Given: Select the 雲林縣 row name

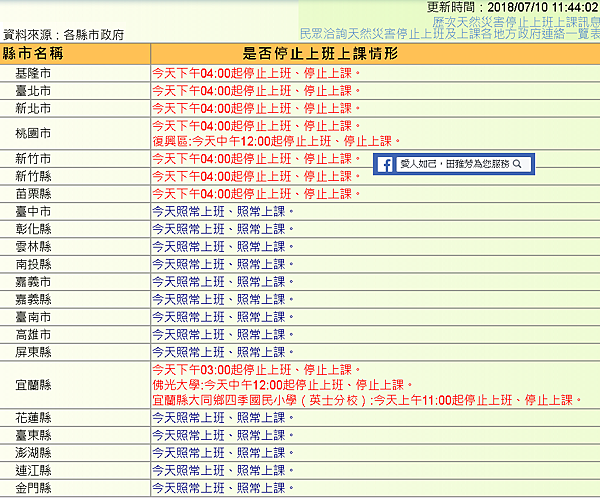Looking at the screenshot, I should (33, 247).
